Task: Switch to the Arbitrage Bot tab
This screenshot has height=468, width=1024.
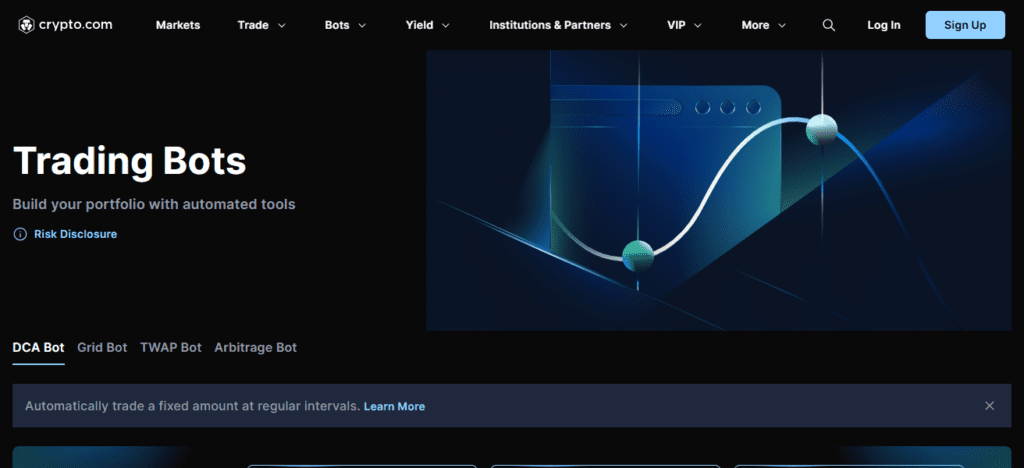Action: coord(255,348)
